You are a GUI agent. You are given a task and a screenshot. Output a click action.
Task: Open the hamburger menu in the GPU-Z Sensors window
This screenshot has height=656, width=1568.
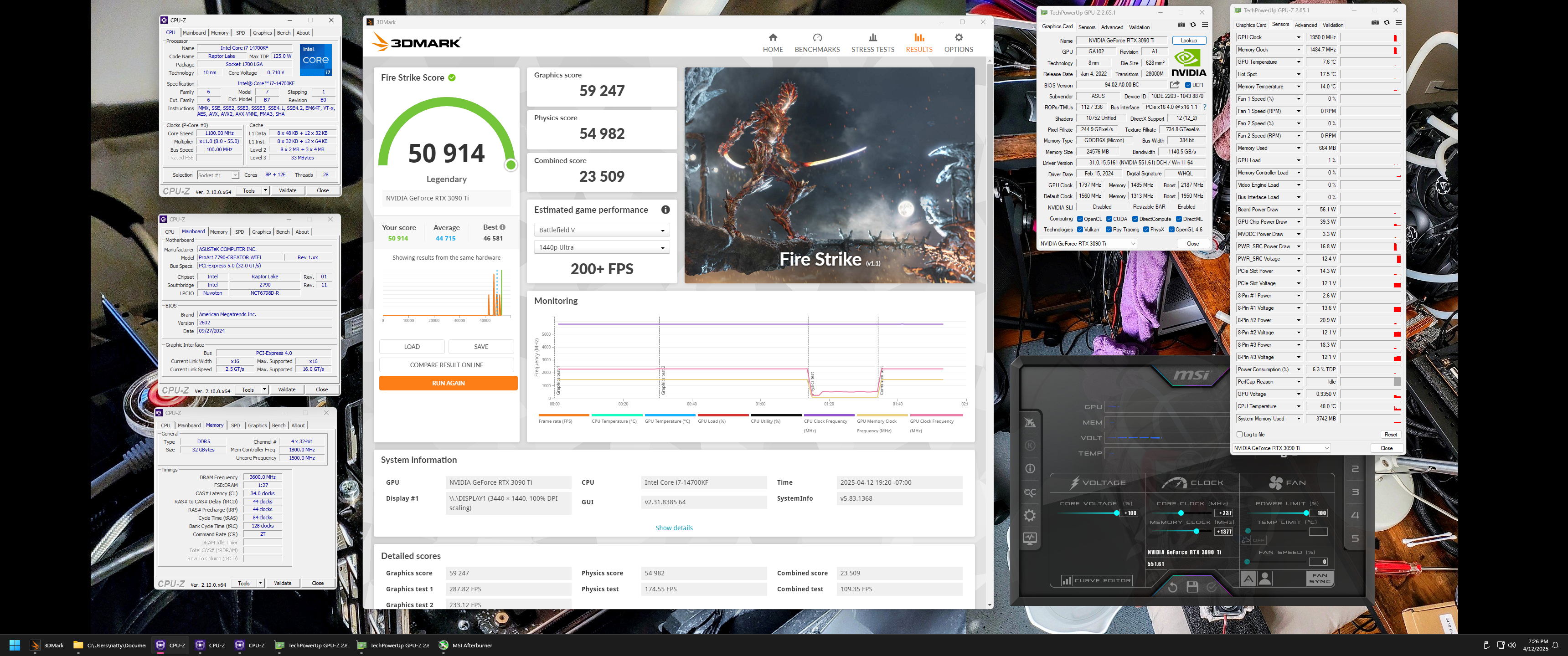point(1398,22)
